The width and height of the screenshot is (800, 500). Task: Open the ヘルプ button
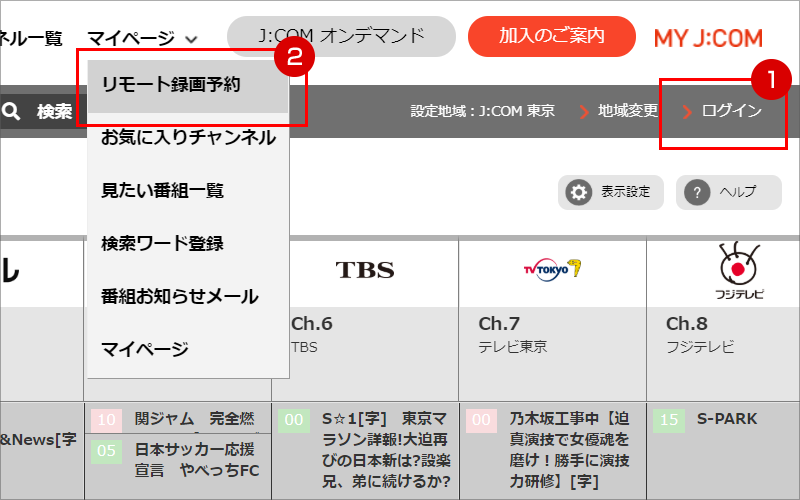click(x=729, y=192)
